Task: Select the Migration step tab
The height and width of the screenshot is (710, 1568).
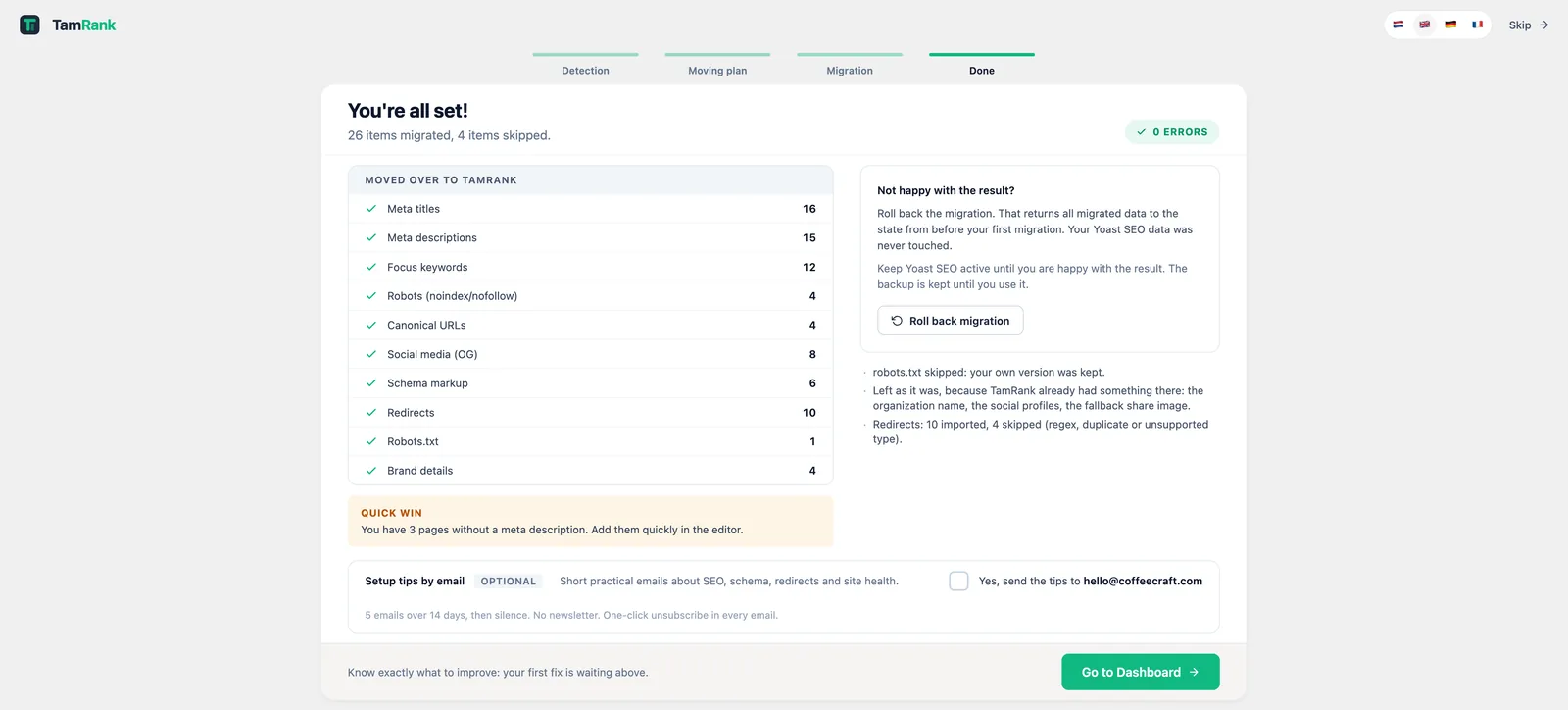Action: click(x=850, y=65)
